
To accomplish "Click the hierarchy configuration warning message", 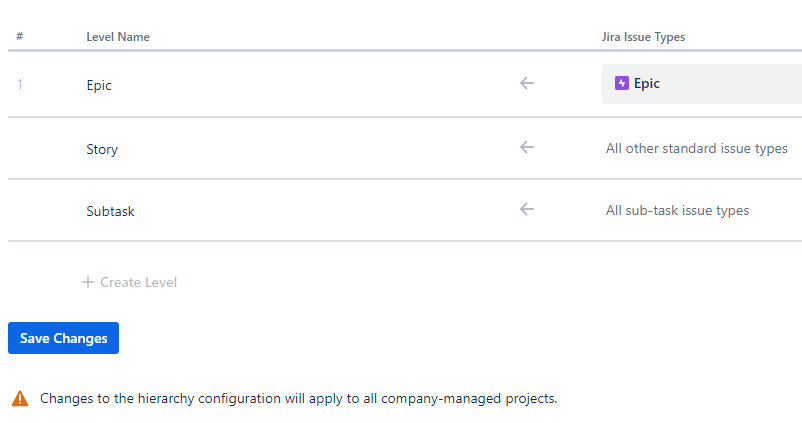I will (298, 399).
